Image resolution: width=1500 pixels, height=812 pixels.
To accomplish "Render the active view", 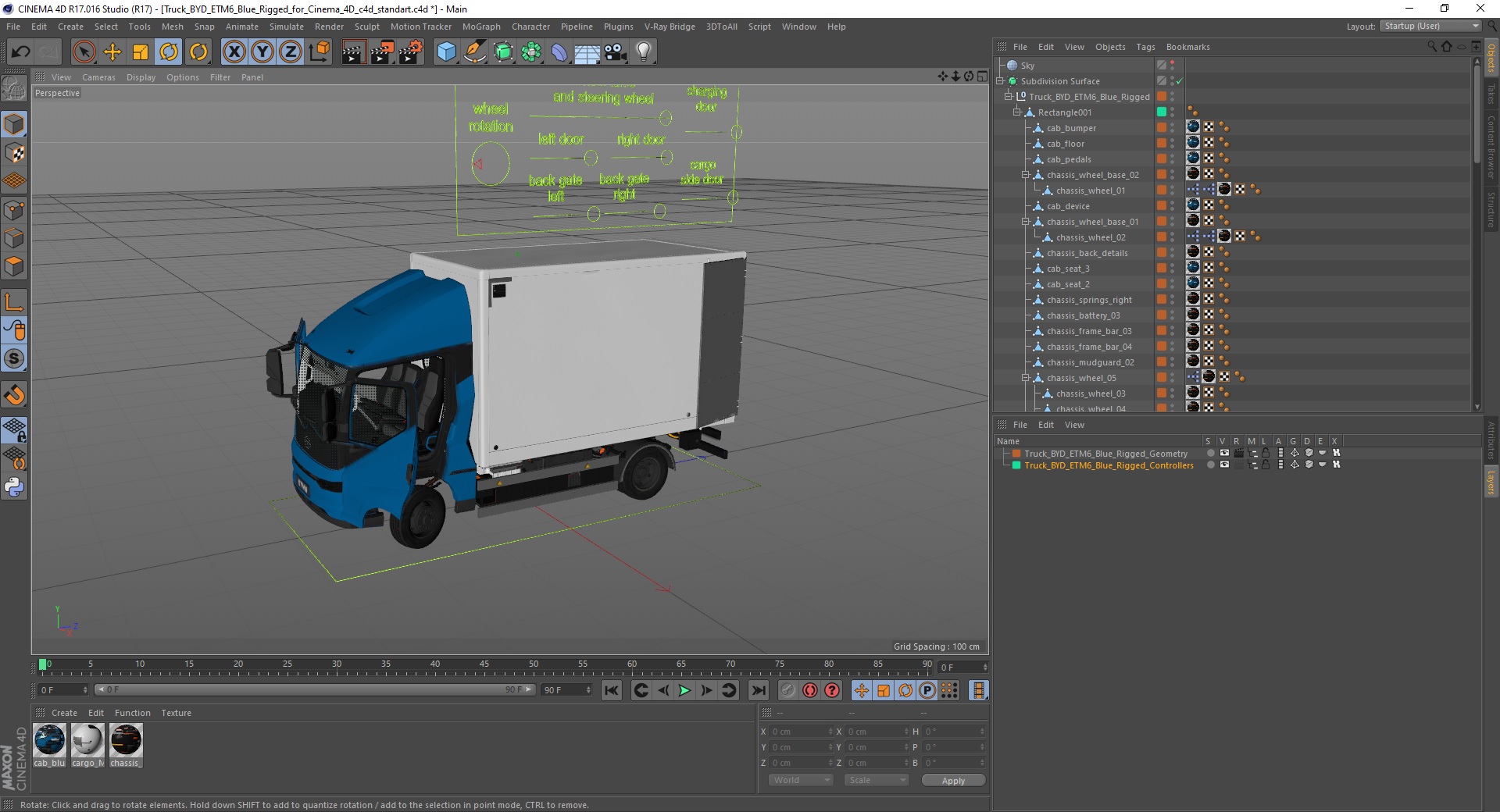I will (x=353, y=52).
